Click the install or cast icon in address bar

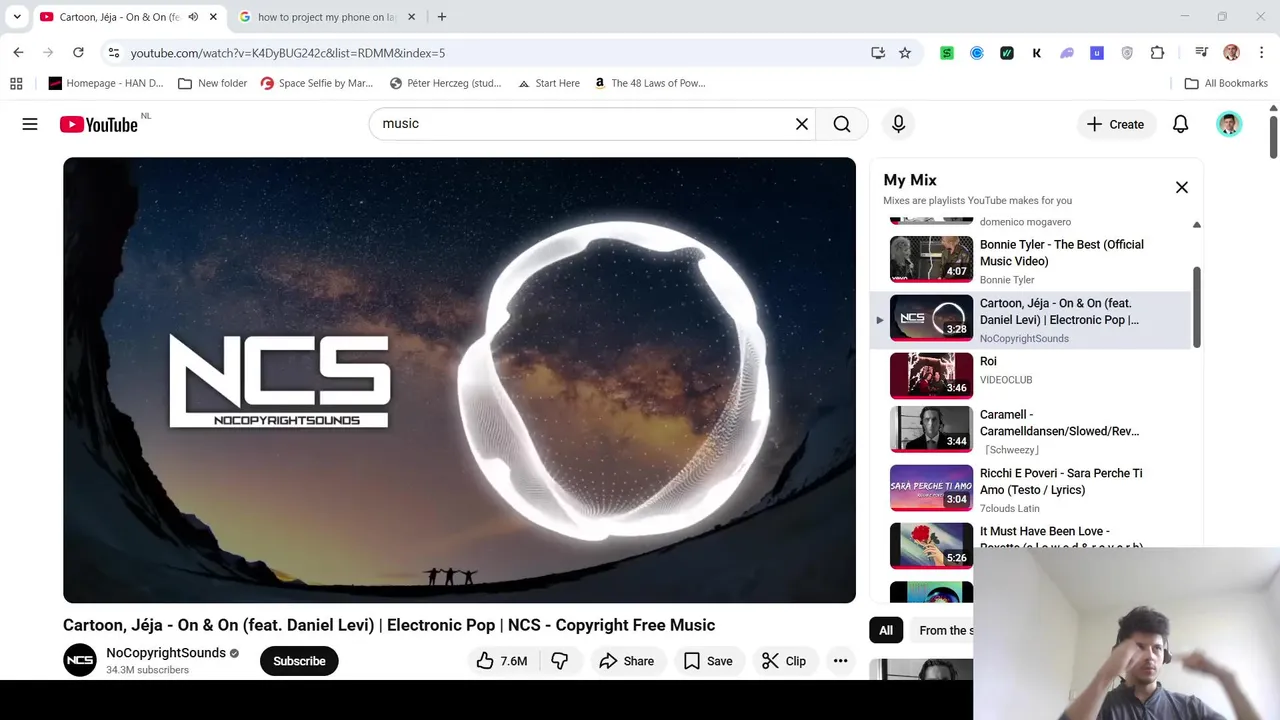point(878,53)
